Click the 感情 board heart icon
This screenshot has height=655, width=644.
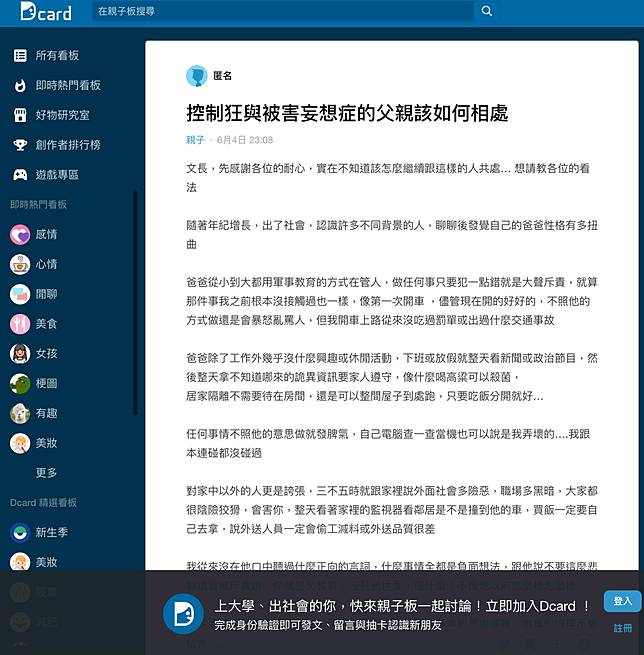20,235
